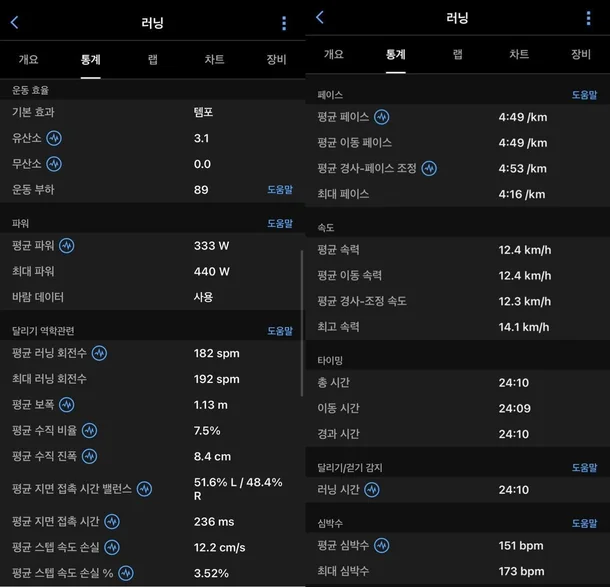Tap graph icon beside 유산소

click(x=54, y=138)
